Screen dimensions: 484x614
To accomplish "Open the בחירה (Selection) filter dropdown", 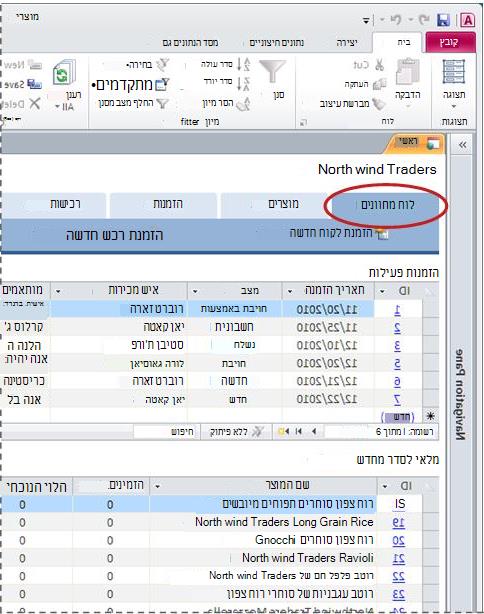I will 148,65.
